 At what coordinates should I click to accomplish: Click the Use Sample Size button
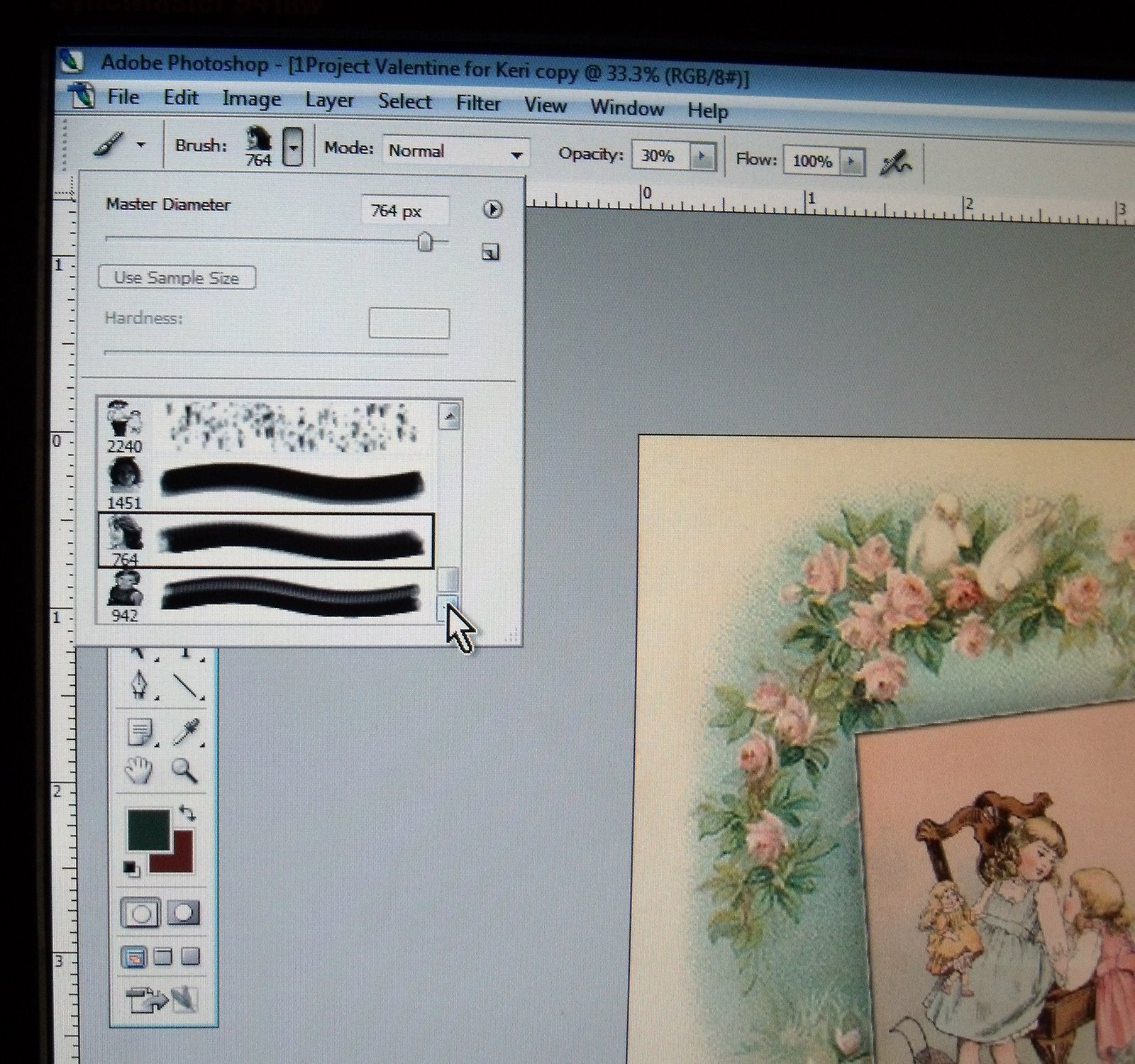pyautogui.click(x=177, y=277)
